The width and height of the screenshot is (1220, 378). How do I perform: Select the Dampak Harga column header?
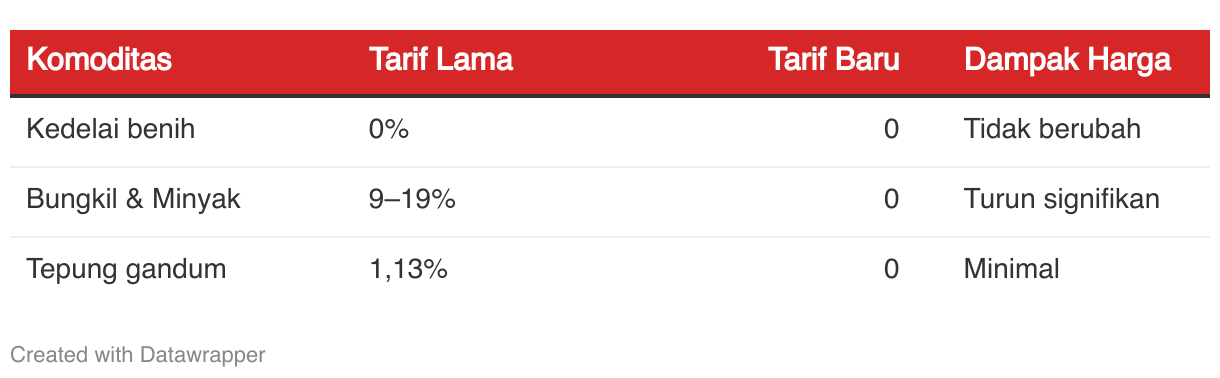[x=1067, y=60]
